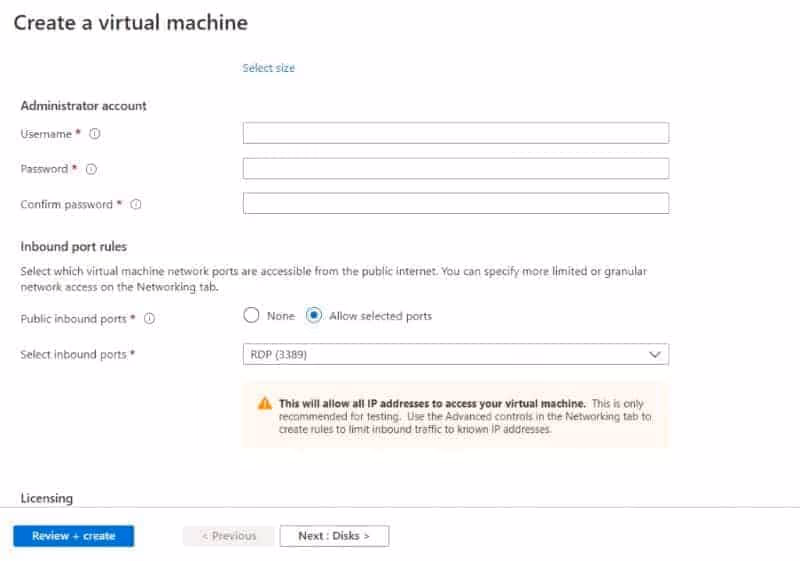Click the Confirm password input field
Image resolution: width=800 pixels, height=561 pixels.
coord(455,203)
